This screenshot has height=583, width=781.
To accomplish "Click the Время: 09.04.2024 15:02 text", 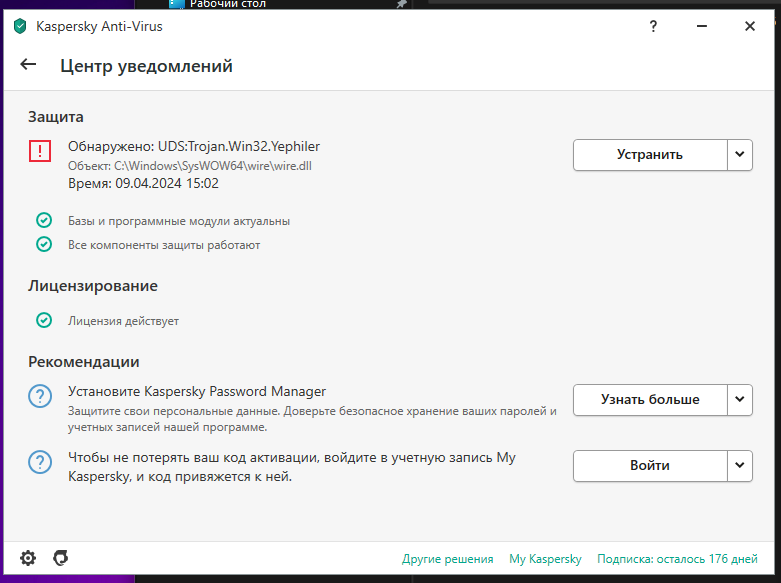I will tap(143, 183).
